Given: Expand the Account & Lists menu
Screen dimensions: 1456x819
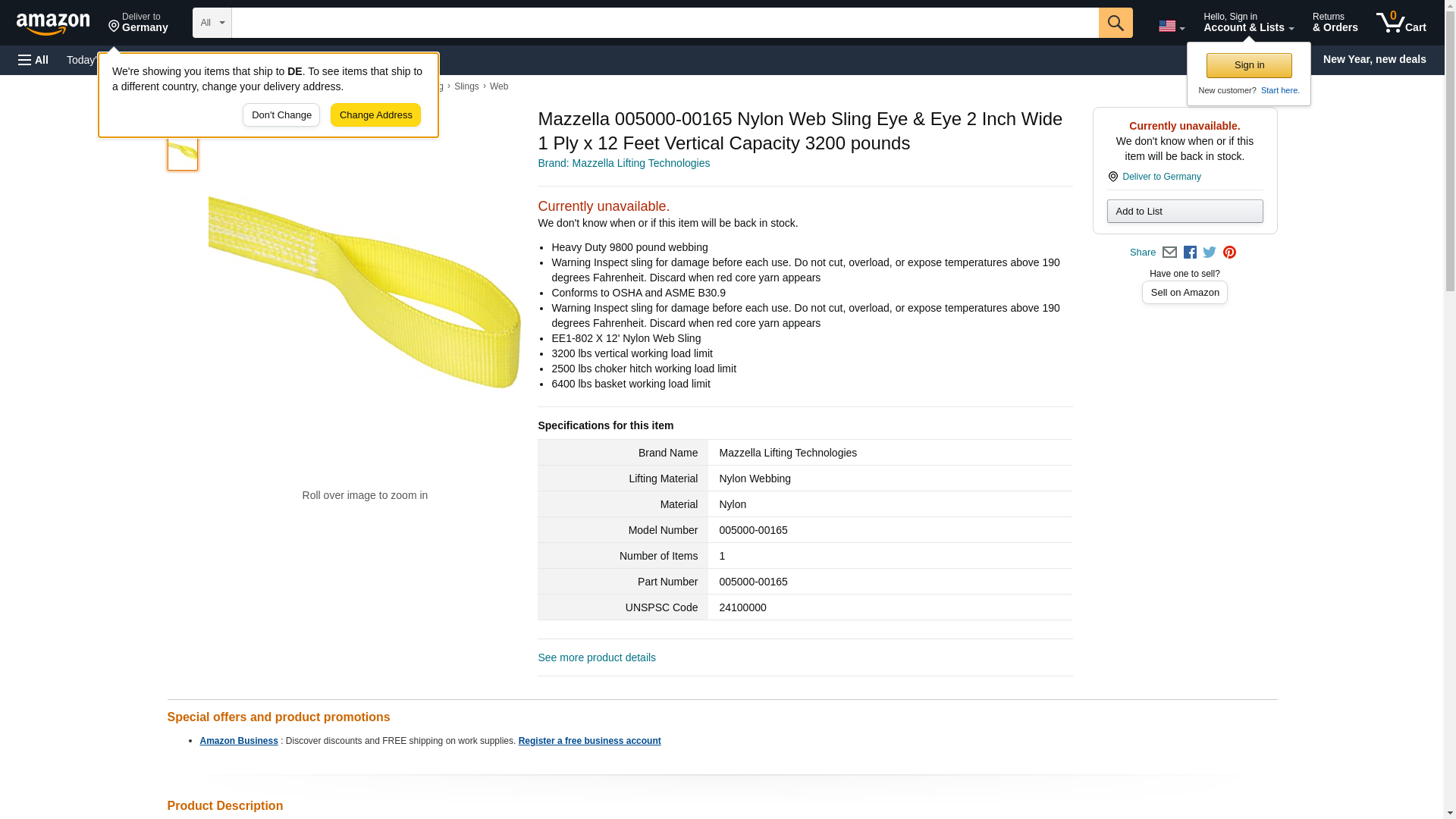Looking at the screenshot, I should click(x=1248, y=23).
